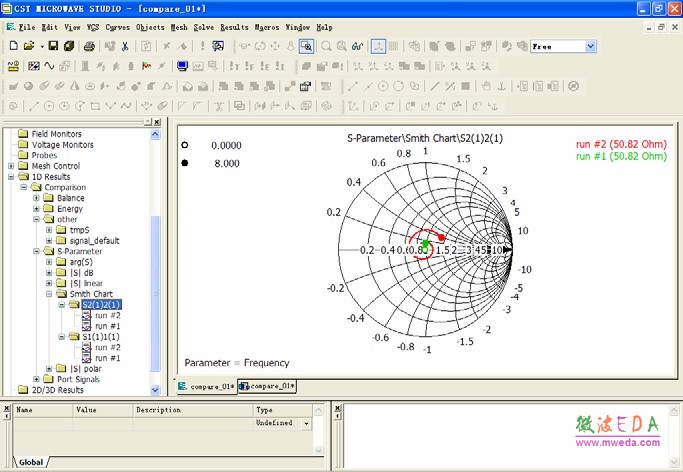Select the |S| dB folder

pos(81,273)
